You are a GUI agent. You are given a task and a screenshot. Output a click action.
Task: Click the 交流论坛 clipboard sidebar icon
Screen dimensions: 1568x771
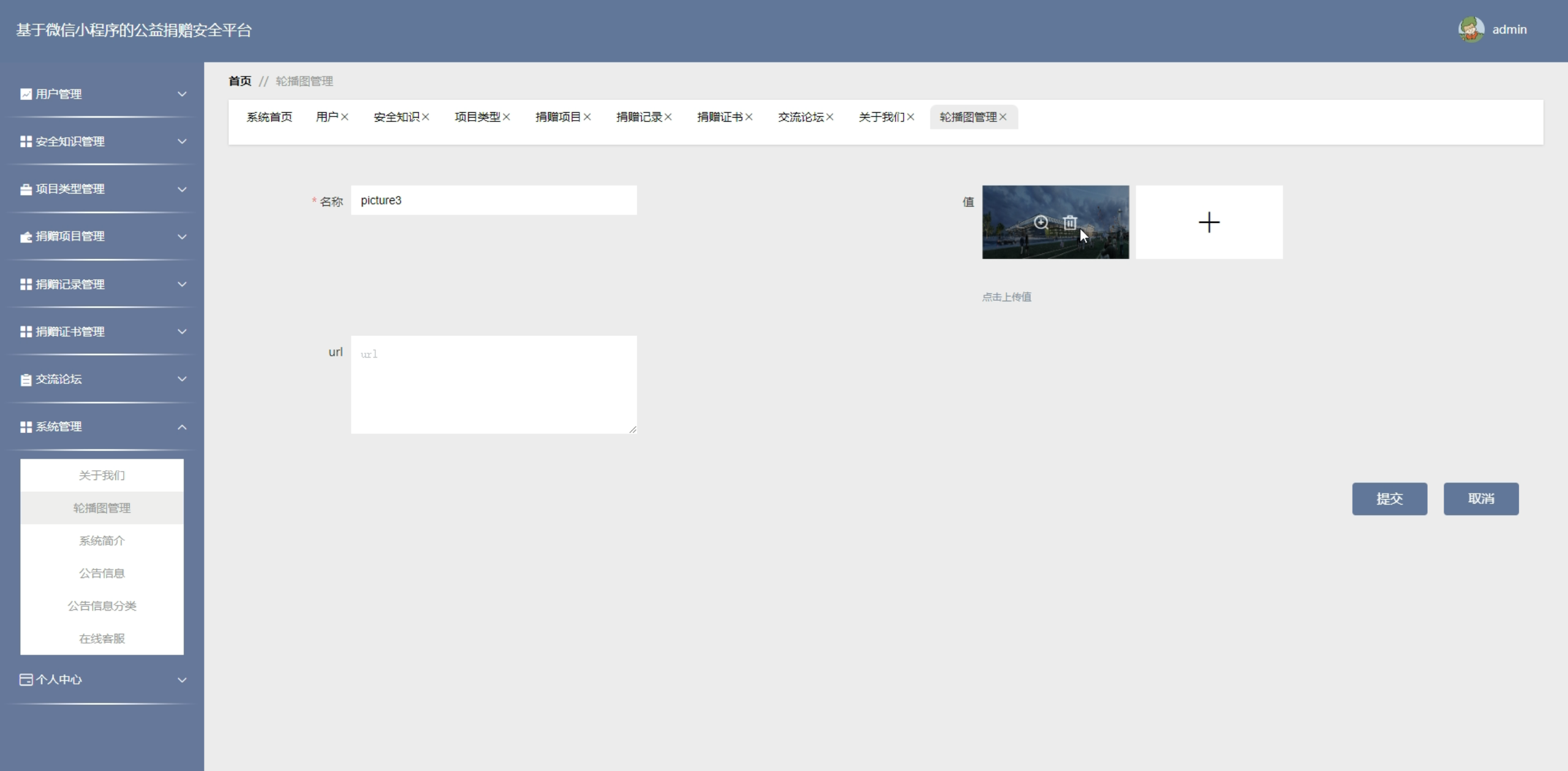(x=26, y=380)
